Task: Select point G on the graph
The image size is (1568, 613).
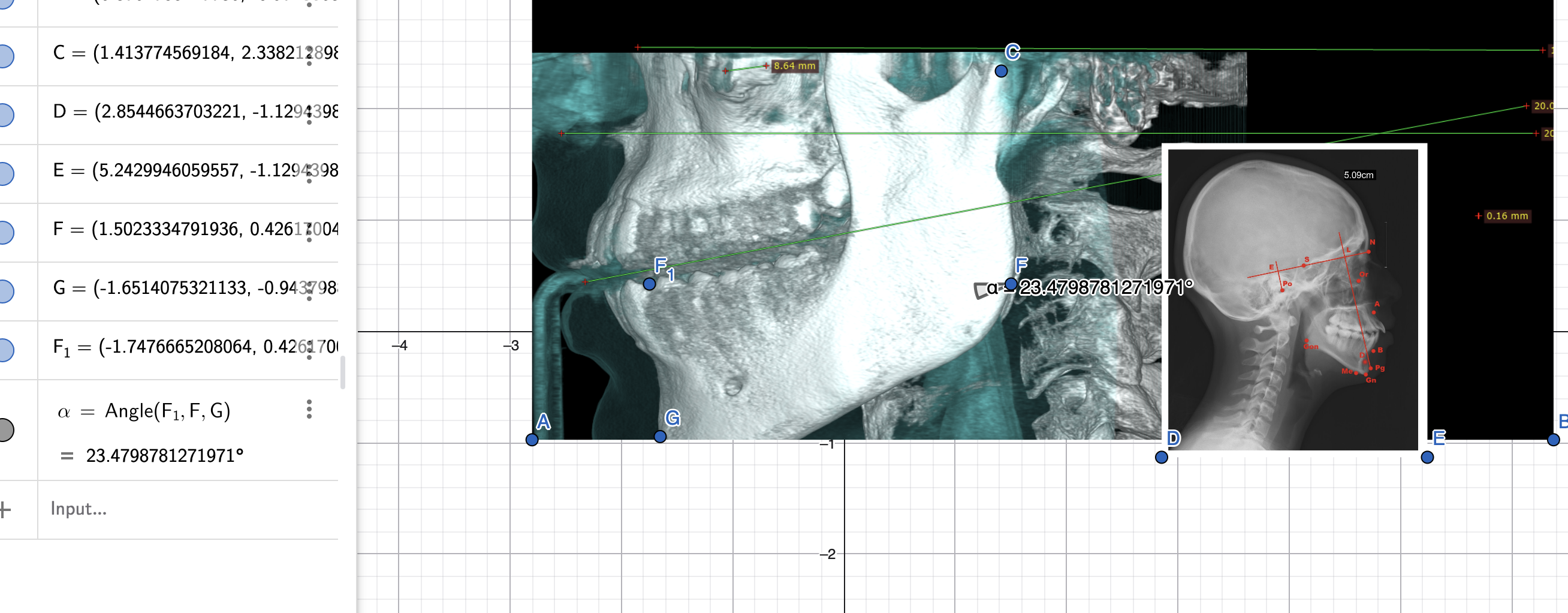Action: tap(660, 436)
